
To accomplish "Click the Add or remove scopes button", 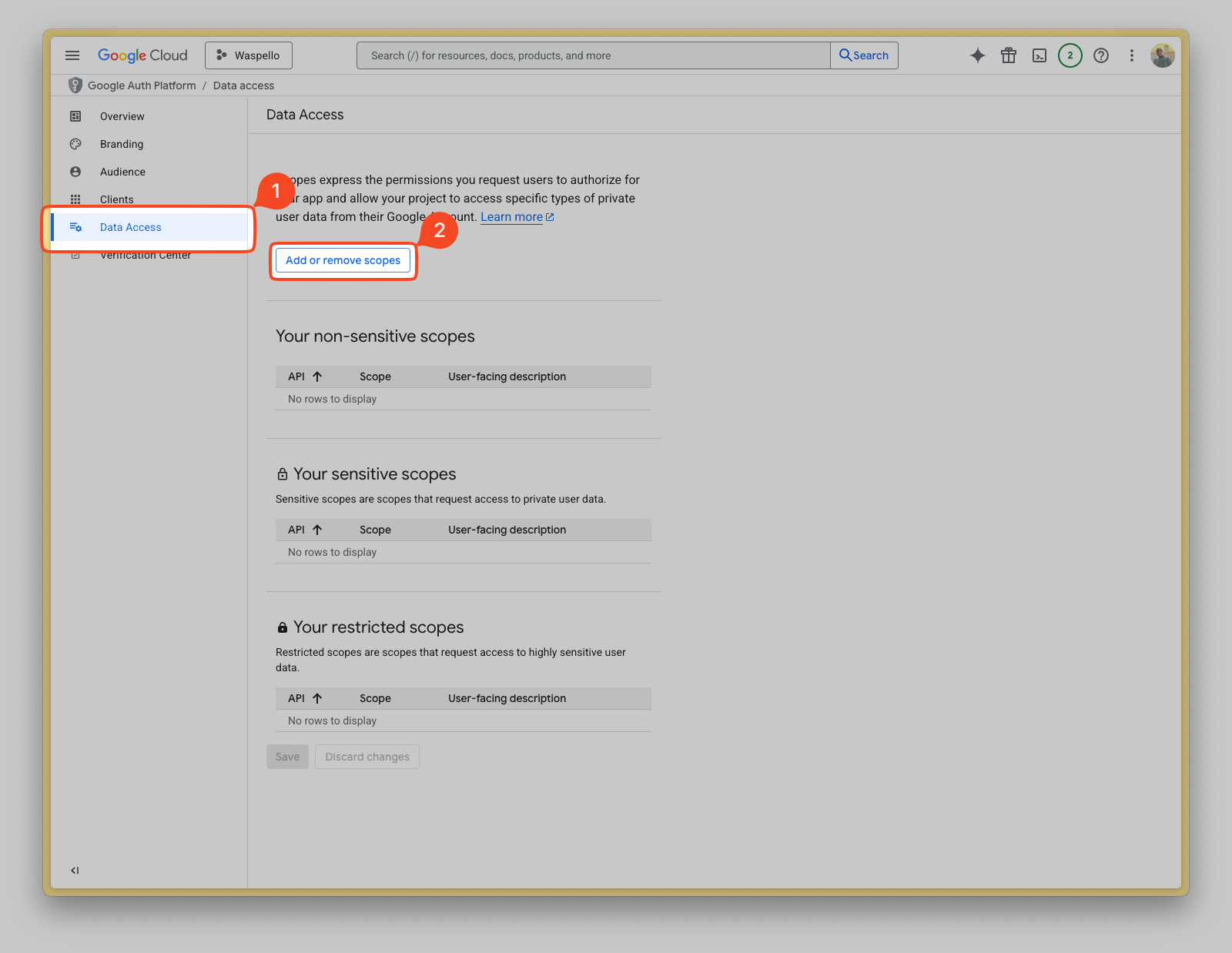I will pyautogui.click(x=343, y=260).
